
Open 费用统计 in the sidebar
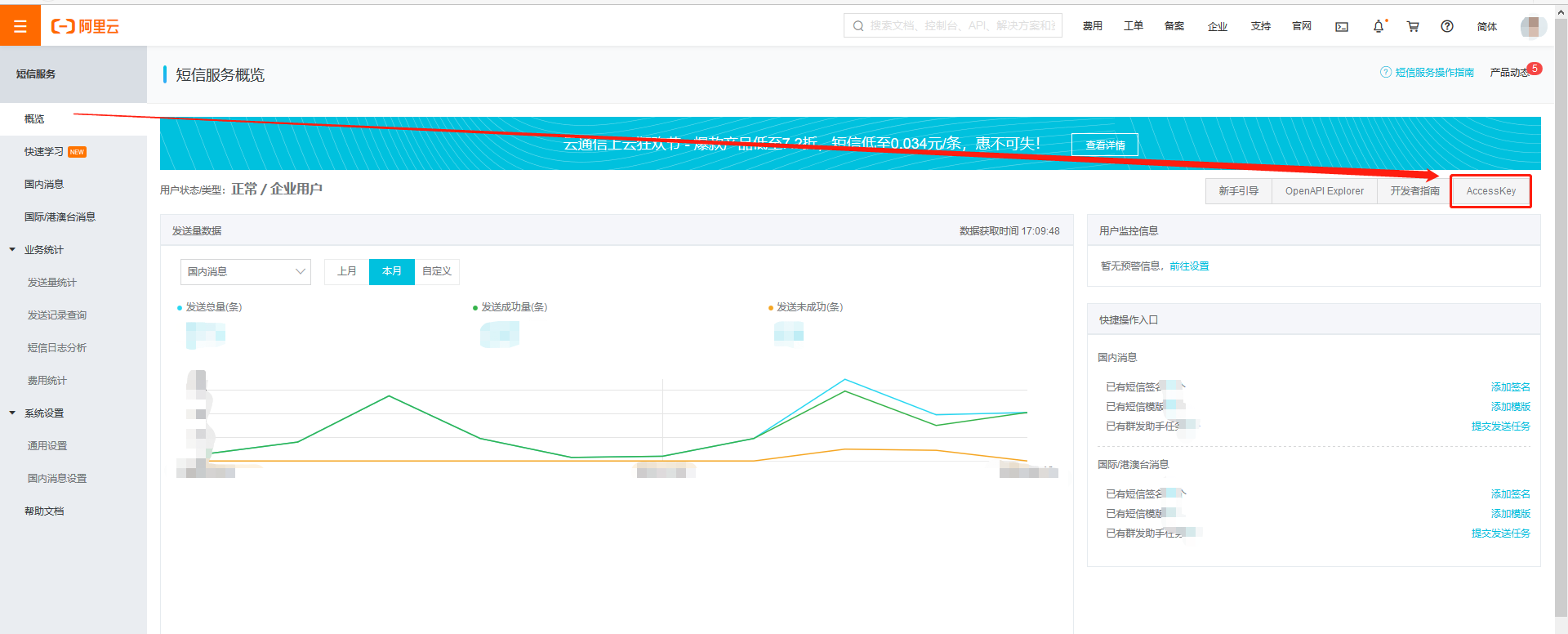(x=47, y=381)
